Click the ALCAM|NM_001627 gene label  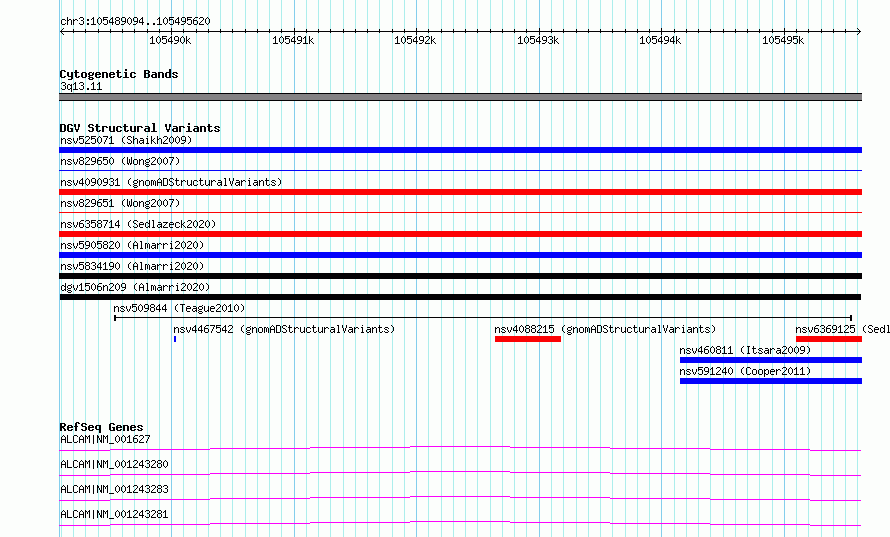click(105, 439)
